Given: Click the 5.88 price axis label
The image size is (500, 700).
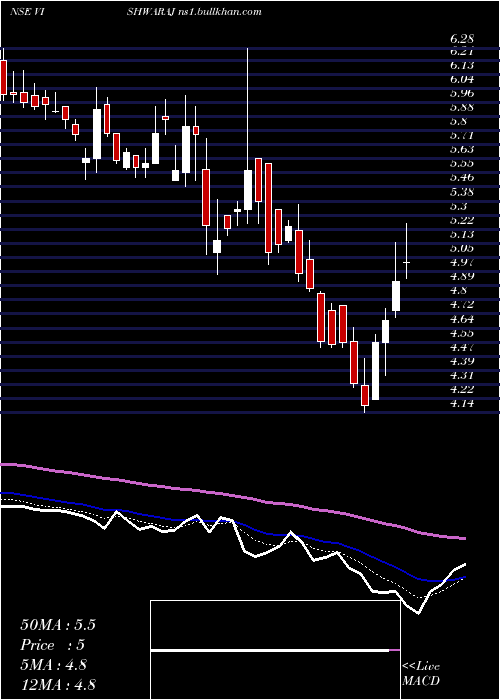Looking at the screenshot, I should point(462,108).
